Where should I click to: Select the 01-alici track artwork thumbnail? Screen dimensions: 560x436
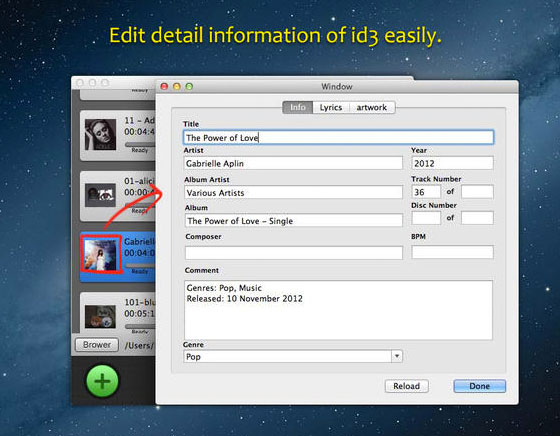[x=100, y=195]
